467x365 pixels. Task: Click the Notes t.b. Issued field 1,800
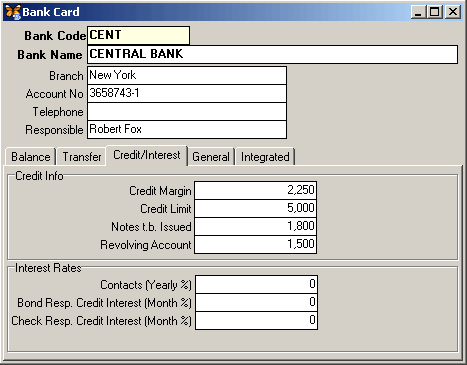255,226
